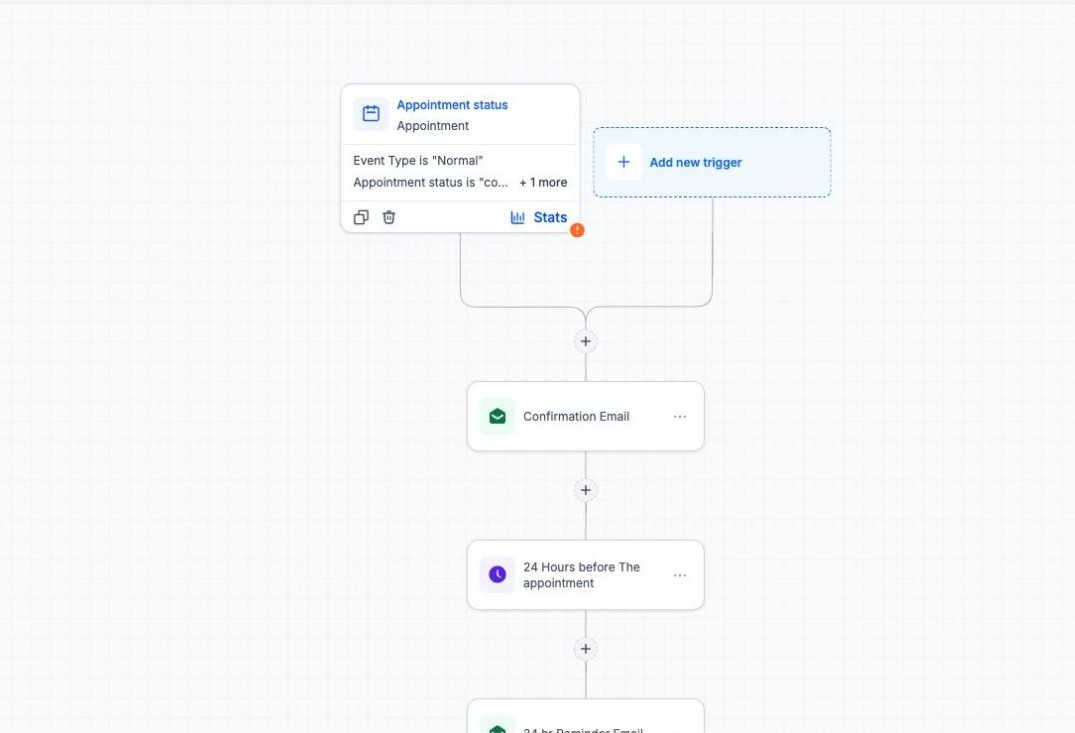The width and height of the screenshot is (1075, 733).
Task: Click 'Appointment status is "co...' filter text
Action: (431, 182)
